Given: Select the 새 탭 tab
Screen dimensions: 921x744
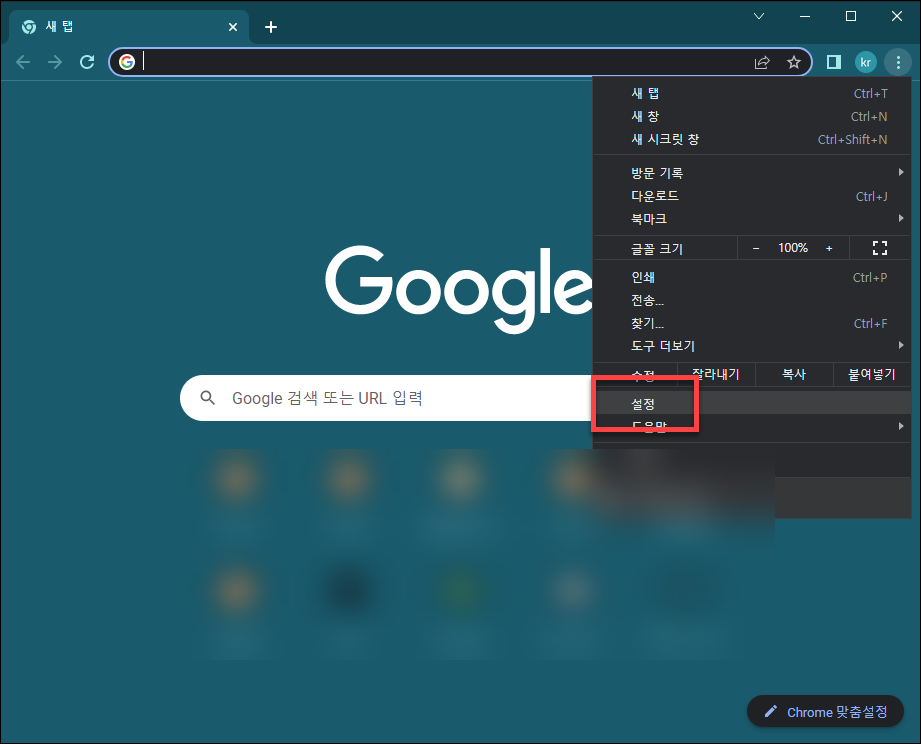Looking at the screenshot, I should click(128, 27).
